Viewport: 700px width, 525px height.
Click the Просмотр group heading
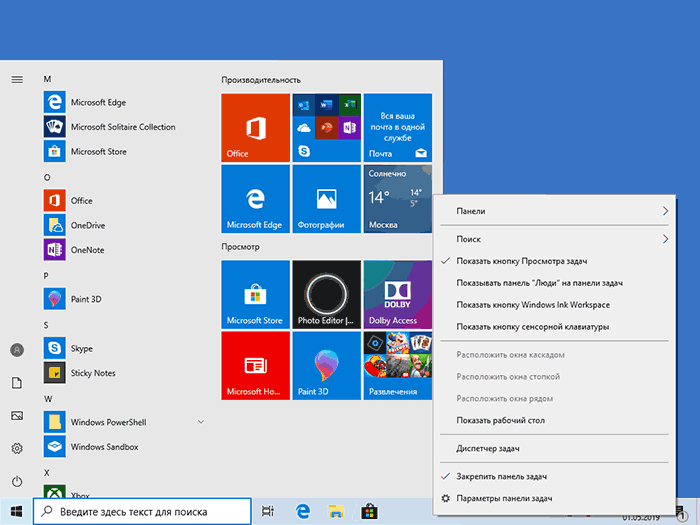click(x=240, y=247)
